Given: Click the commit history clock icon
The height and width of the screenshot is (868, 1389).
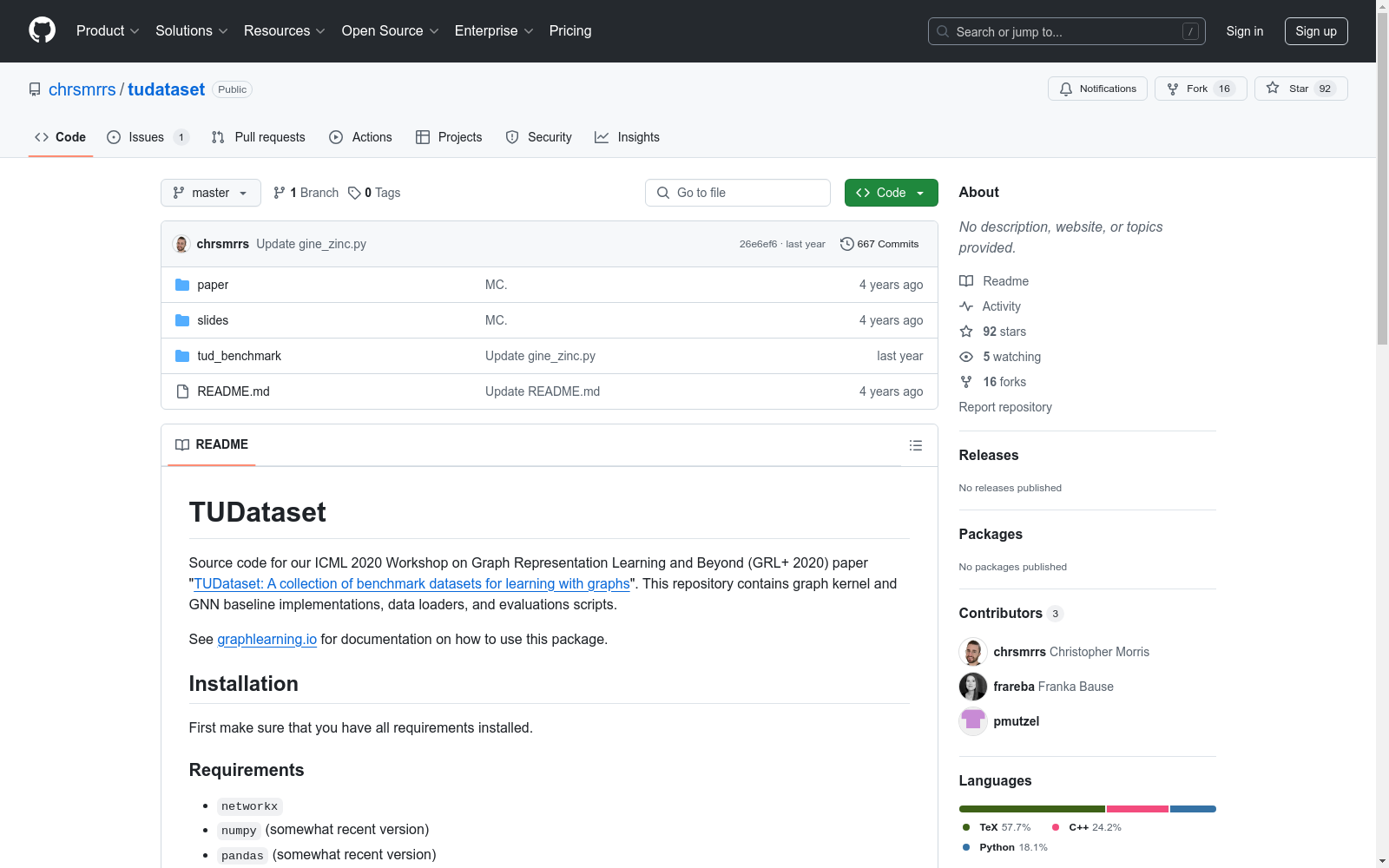Looking at the screenshot, I should pos(847,244).
